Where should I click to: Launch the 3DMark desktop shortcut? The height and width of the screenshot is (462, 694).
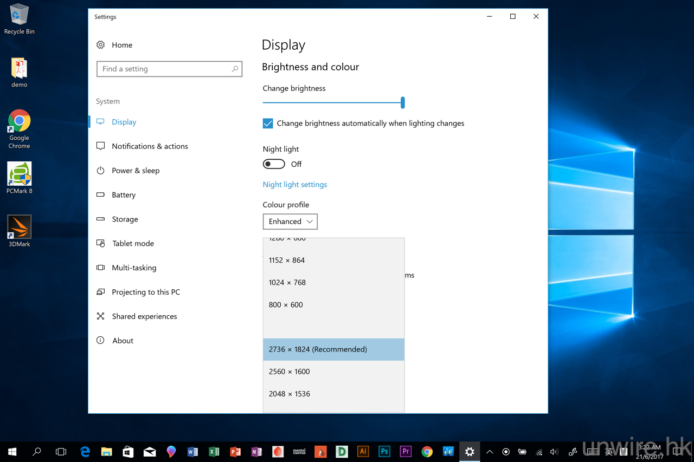tap(19, 227)
